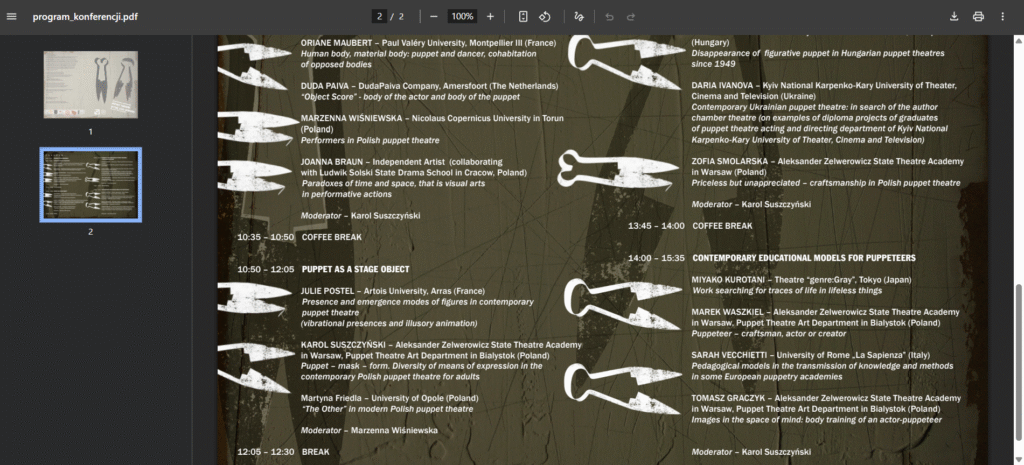This screenshot has width=1024, height=465.
Task: Click the 100% zoom level field
Action: 461,17
